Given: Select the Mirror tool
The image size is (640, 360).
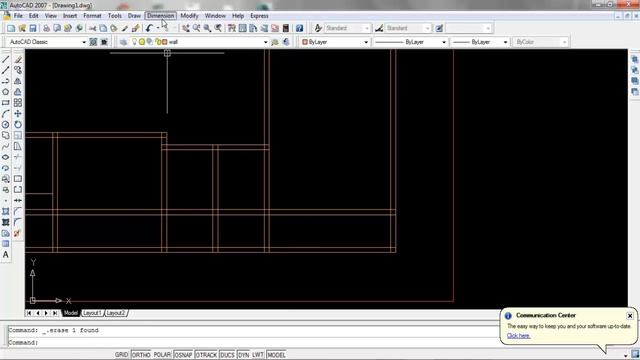Looking at the screenshot, I should pyautogui.click(x=18, y=81).
